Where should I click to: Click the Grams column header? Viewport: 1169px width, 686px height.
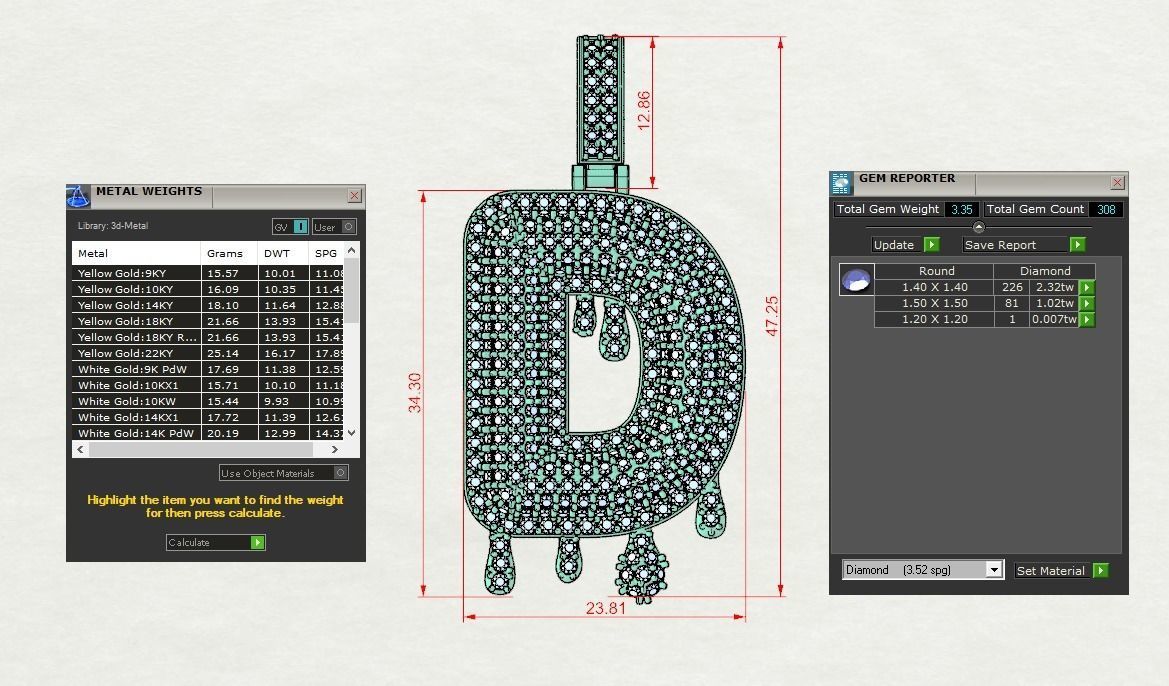[x=229, y=254]
